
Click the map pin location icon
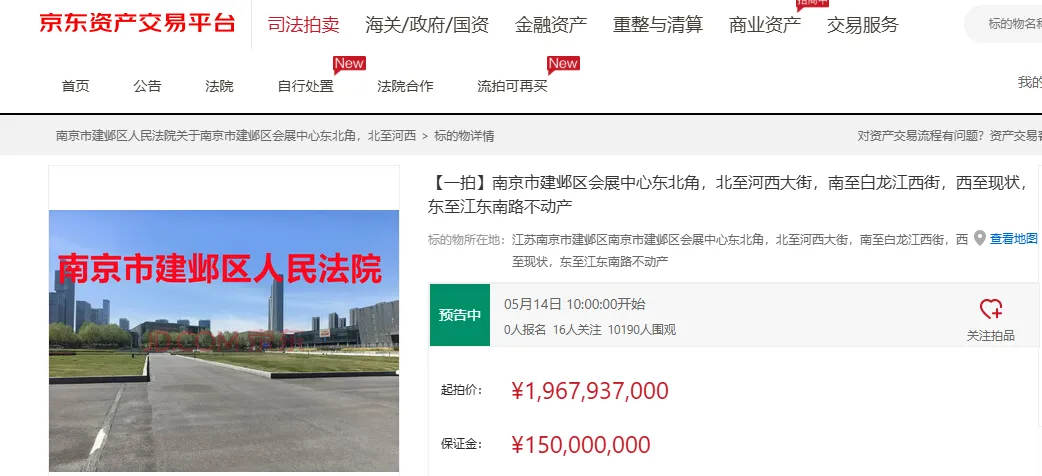(x=980, y=238)
